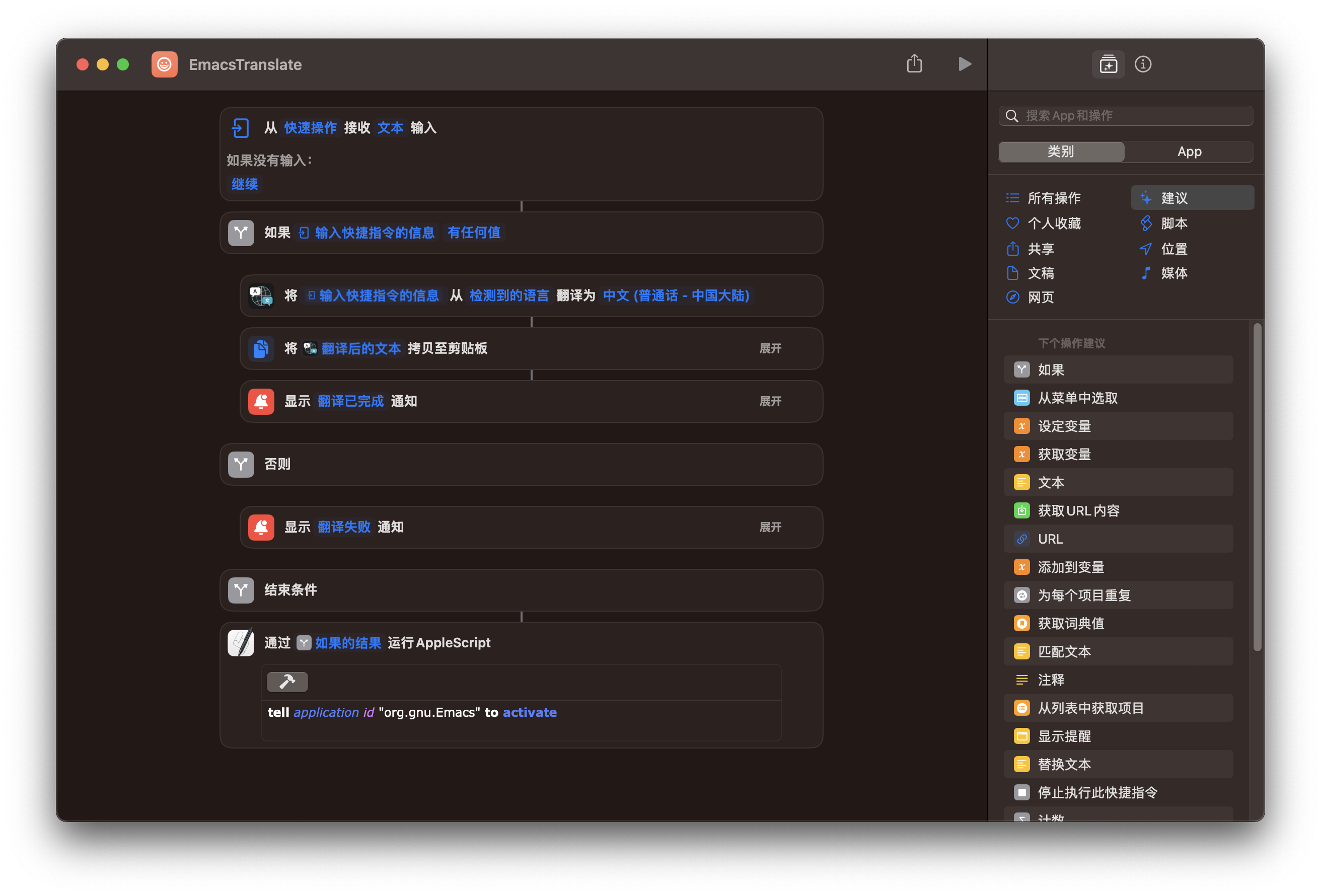
Task: Add URL action from suggestions
Action: pyautogui.click(x=1118, y=539)
